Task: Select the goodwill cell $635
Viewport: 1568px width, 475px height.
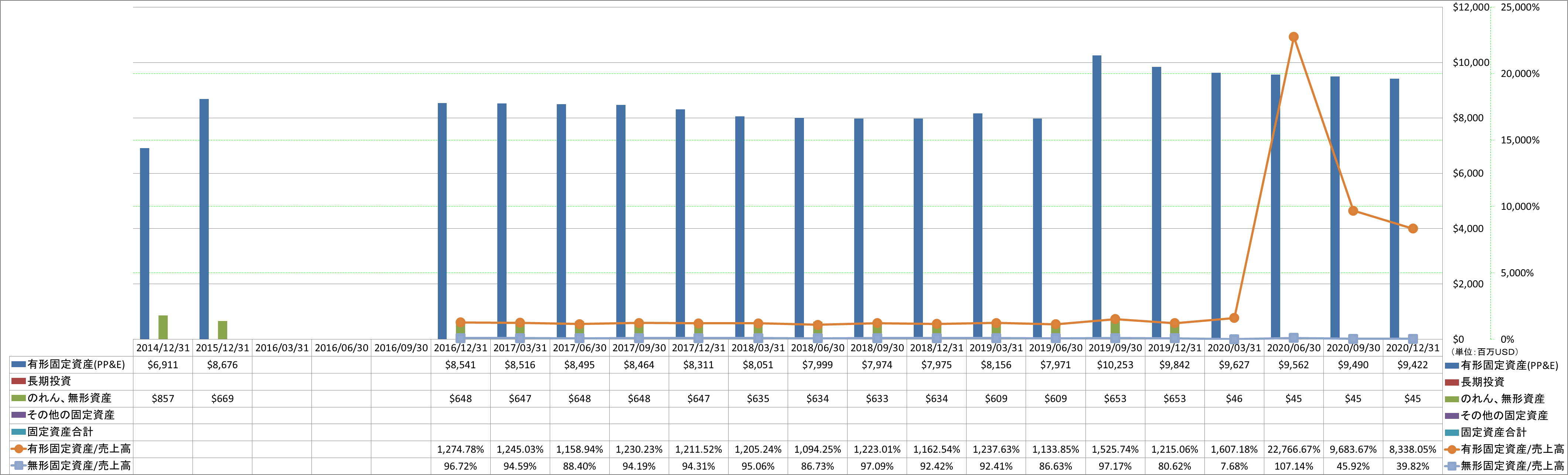Action: tap(759, 399)
